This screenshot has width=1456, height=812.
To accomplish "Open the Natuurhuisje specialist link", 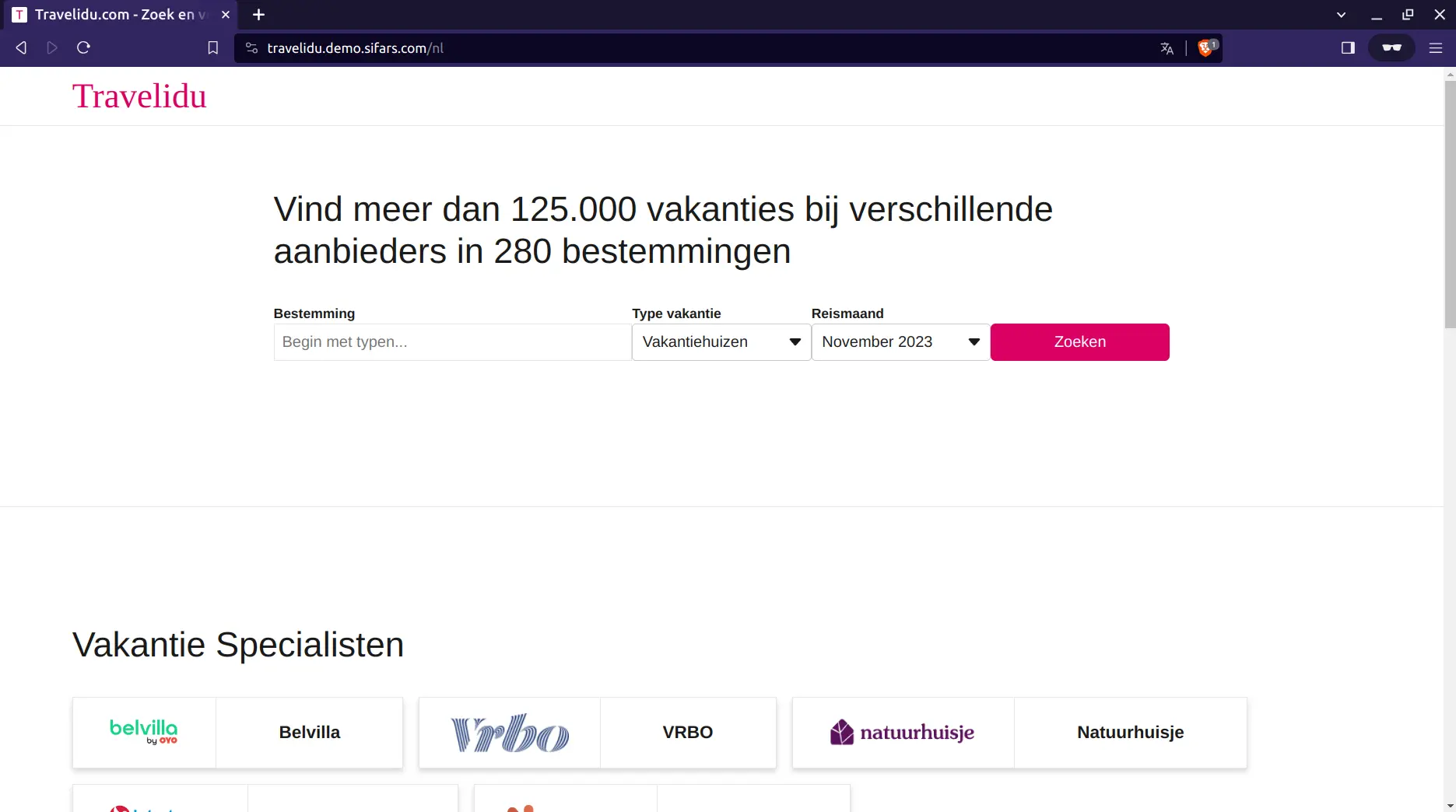I will 1130,732.
